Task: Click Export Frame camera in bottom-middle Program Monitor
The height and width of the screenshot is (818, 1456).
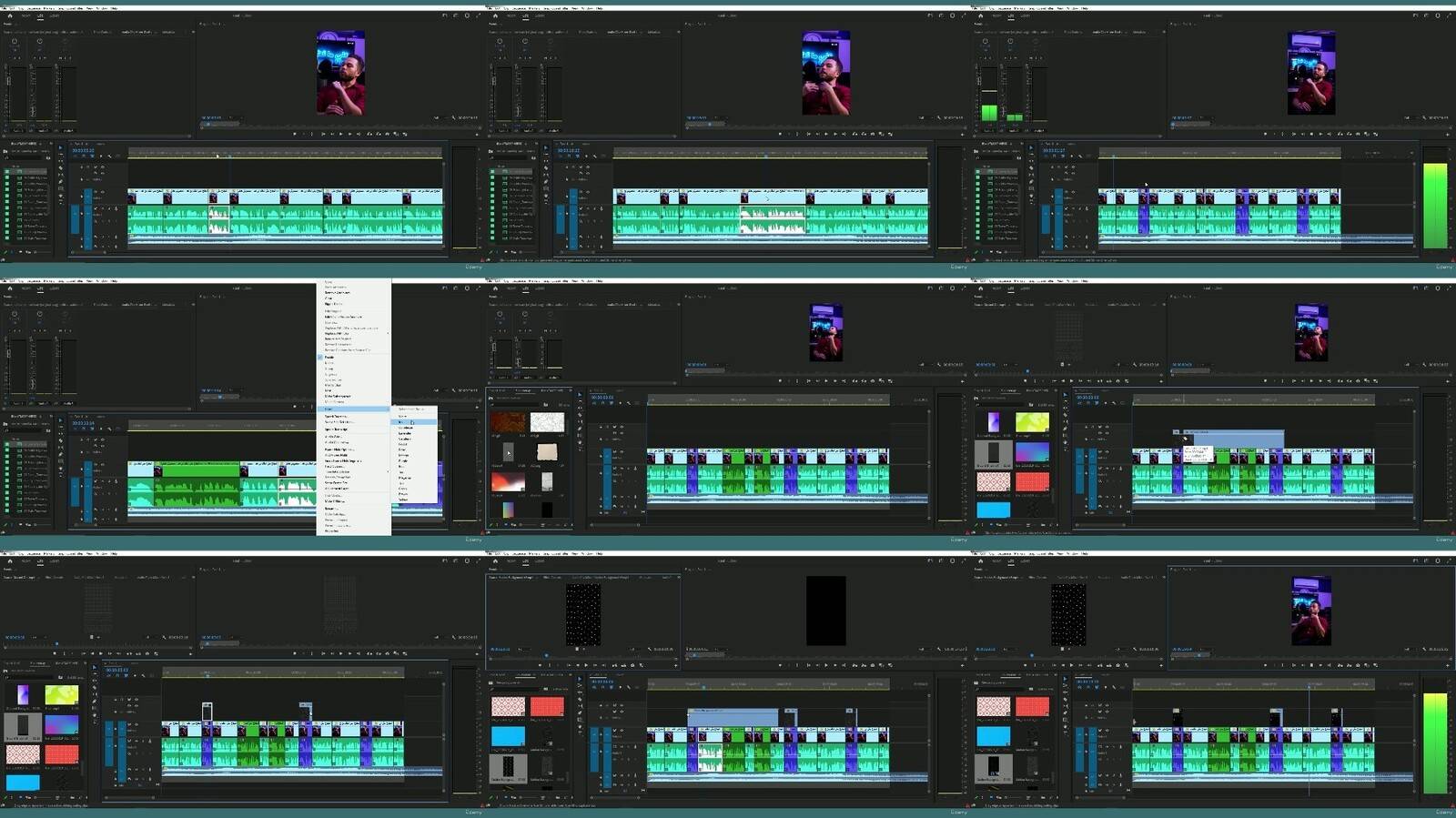Action: pos(873,665)
